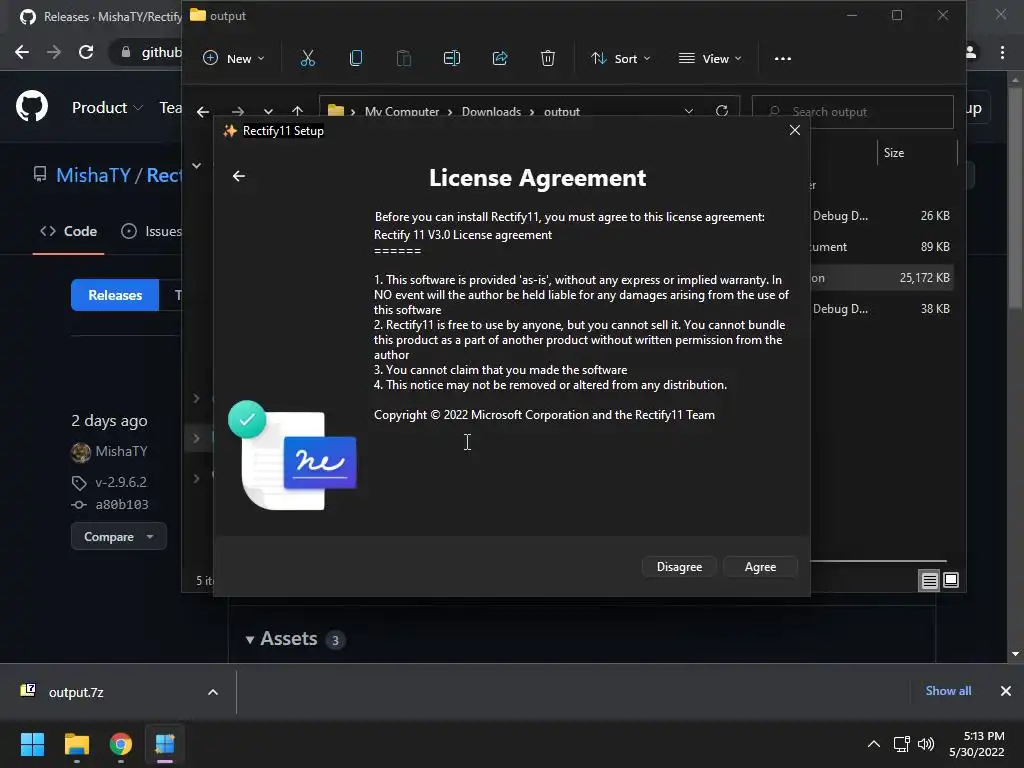Open Chrome three-dot menu

point(1002,52)
